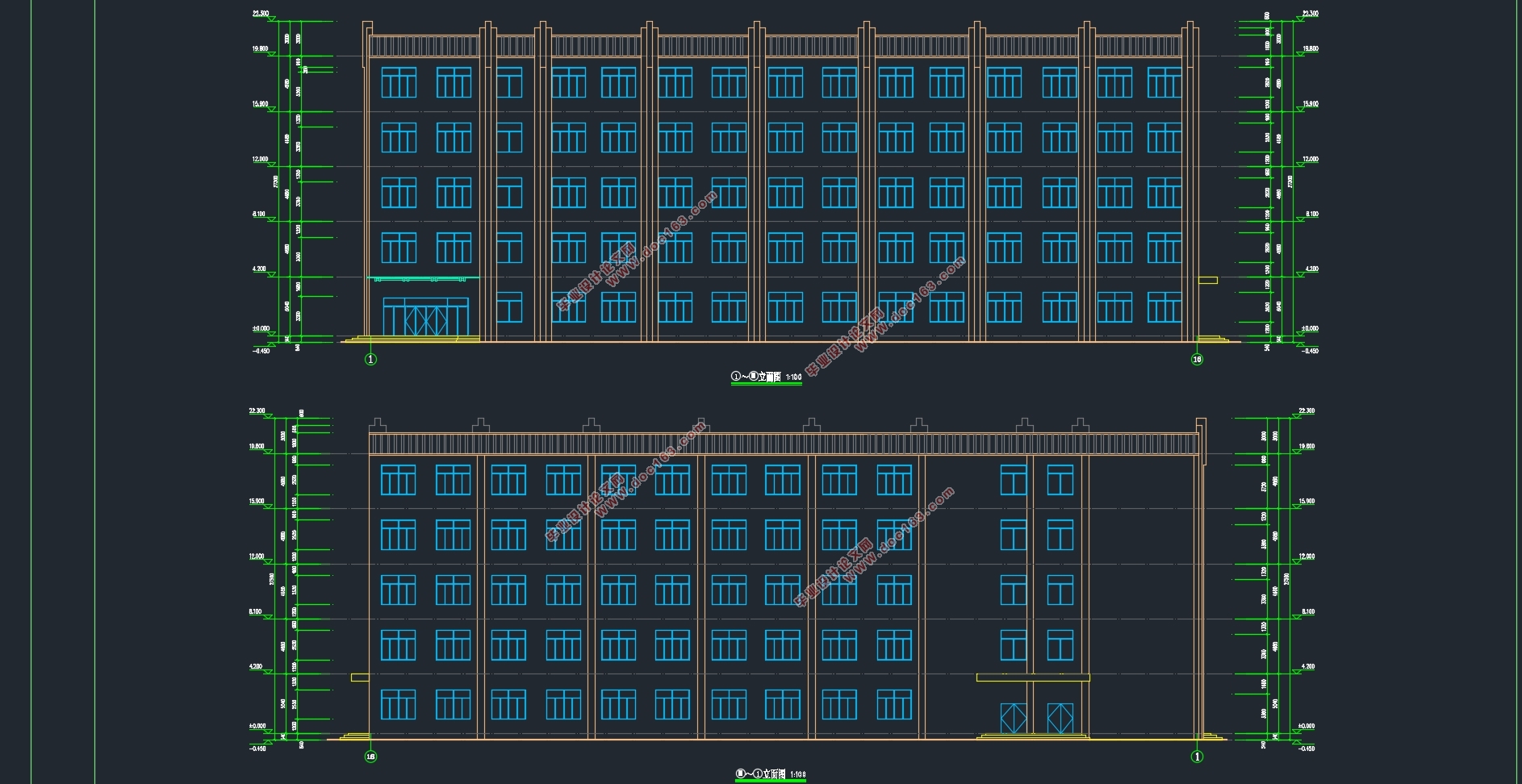
Task: Click the 22.300 label right of the lower elevation
Action: tap(1307, 411)
